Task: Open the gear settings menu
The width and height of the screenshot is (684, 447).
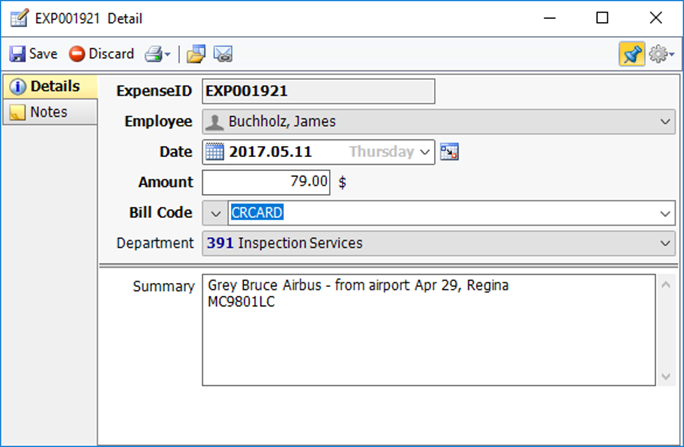Action: (661, 54)
